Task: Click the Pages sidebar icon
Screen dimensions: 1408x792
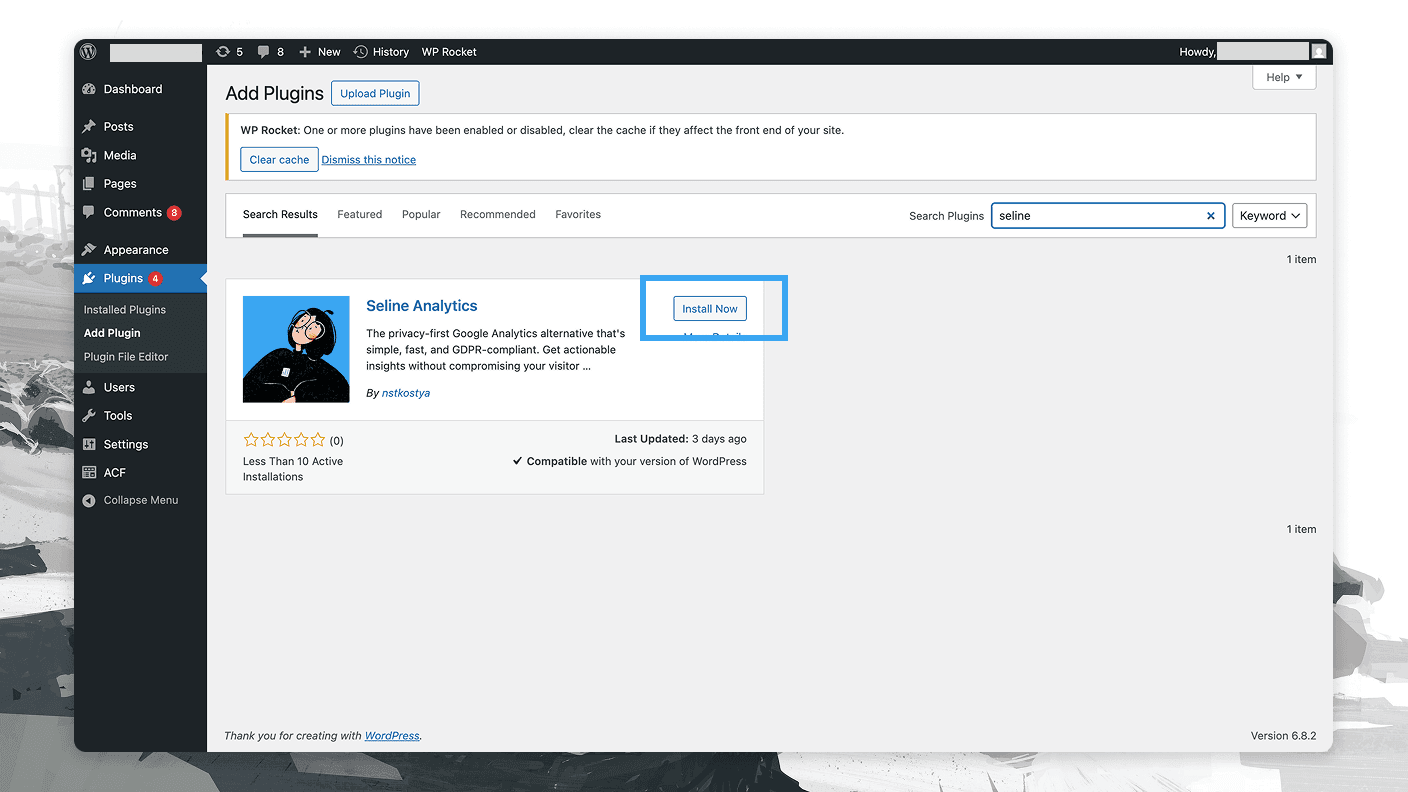Action: [89, 184]
